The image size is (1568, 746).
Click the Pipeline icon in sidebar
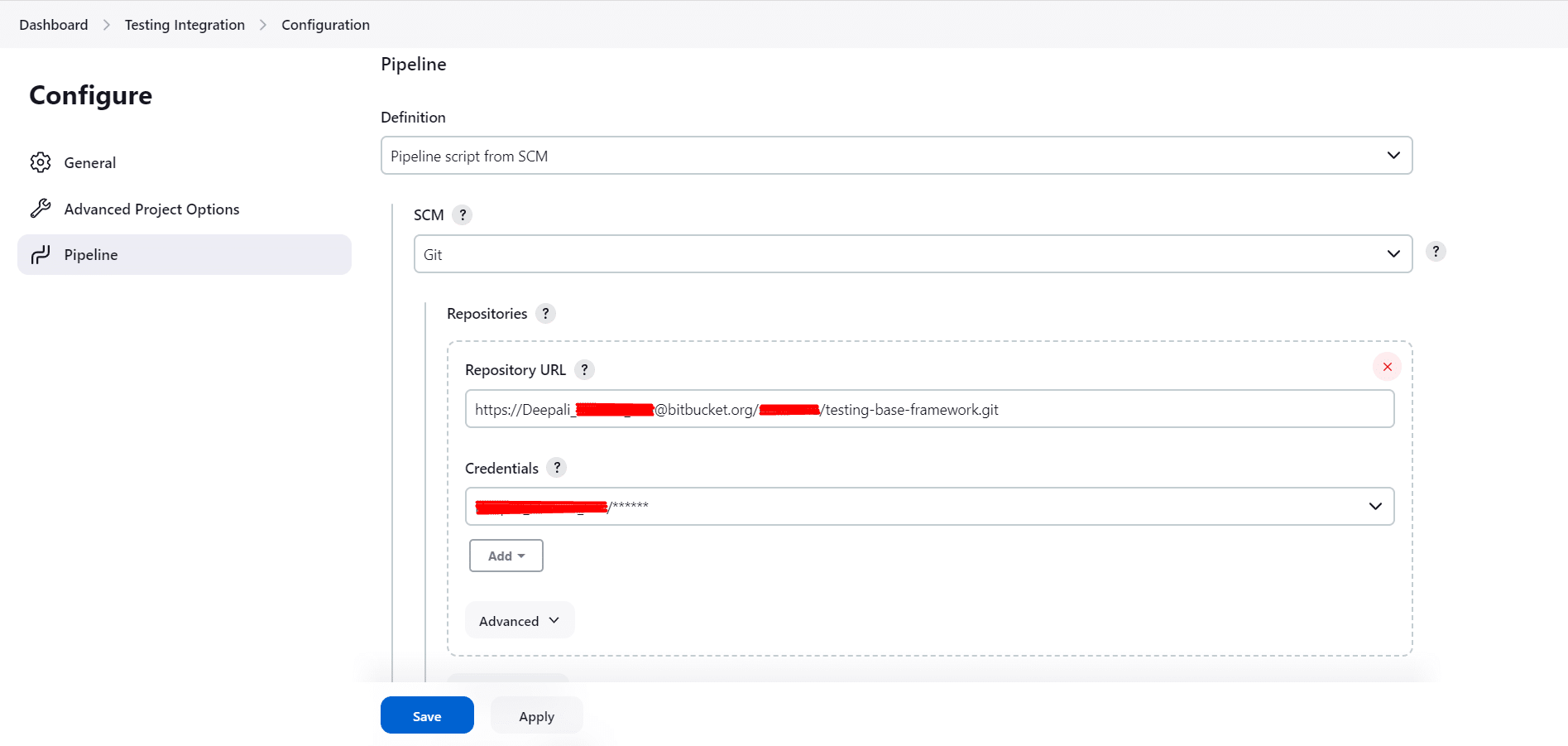41,254
